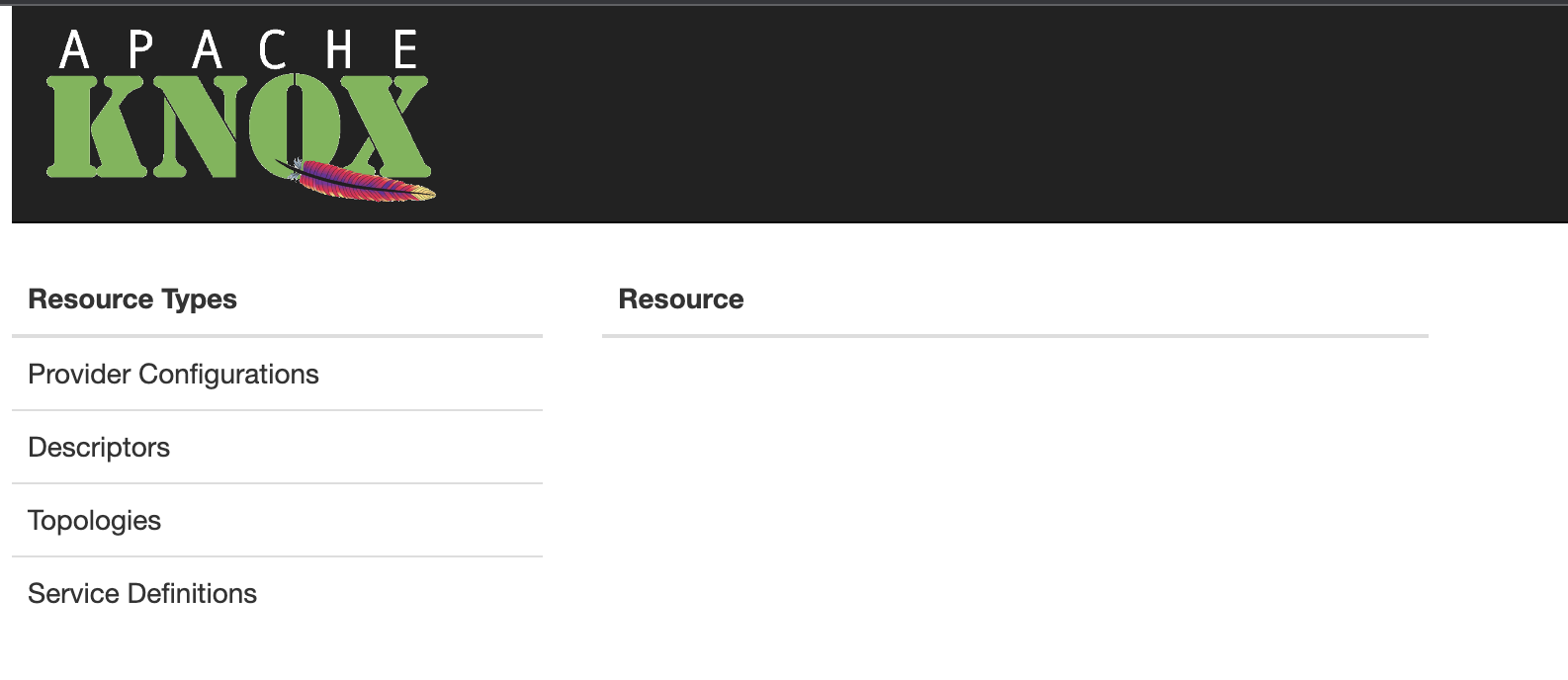Show the Topologies resource list
This screenshot has height=680, width=1568.
tap(95, 521)
